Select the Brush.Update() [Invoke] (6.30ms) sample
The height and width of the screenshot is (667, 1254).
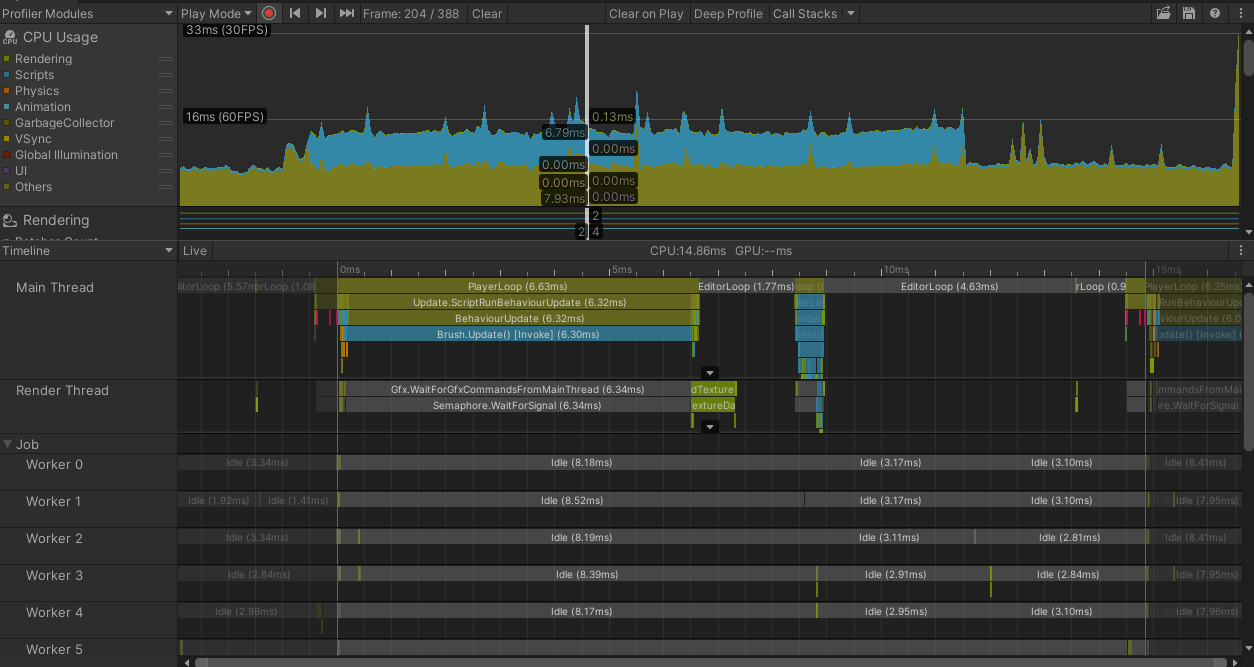pyautogui.click(x=518, y=334)
